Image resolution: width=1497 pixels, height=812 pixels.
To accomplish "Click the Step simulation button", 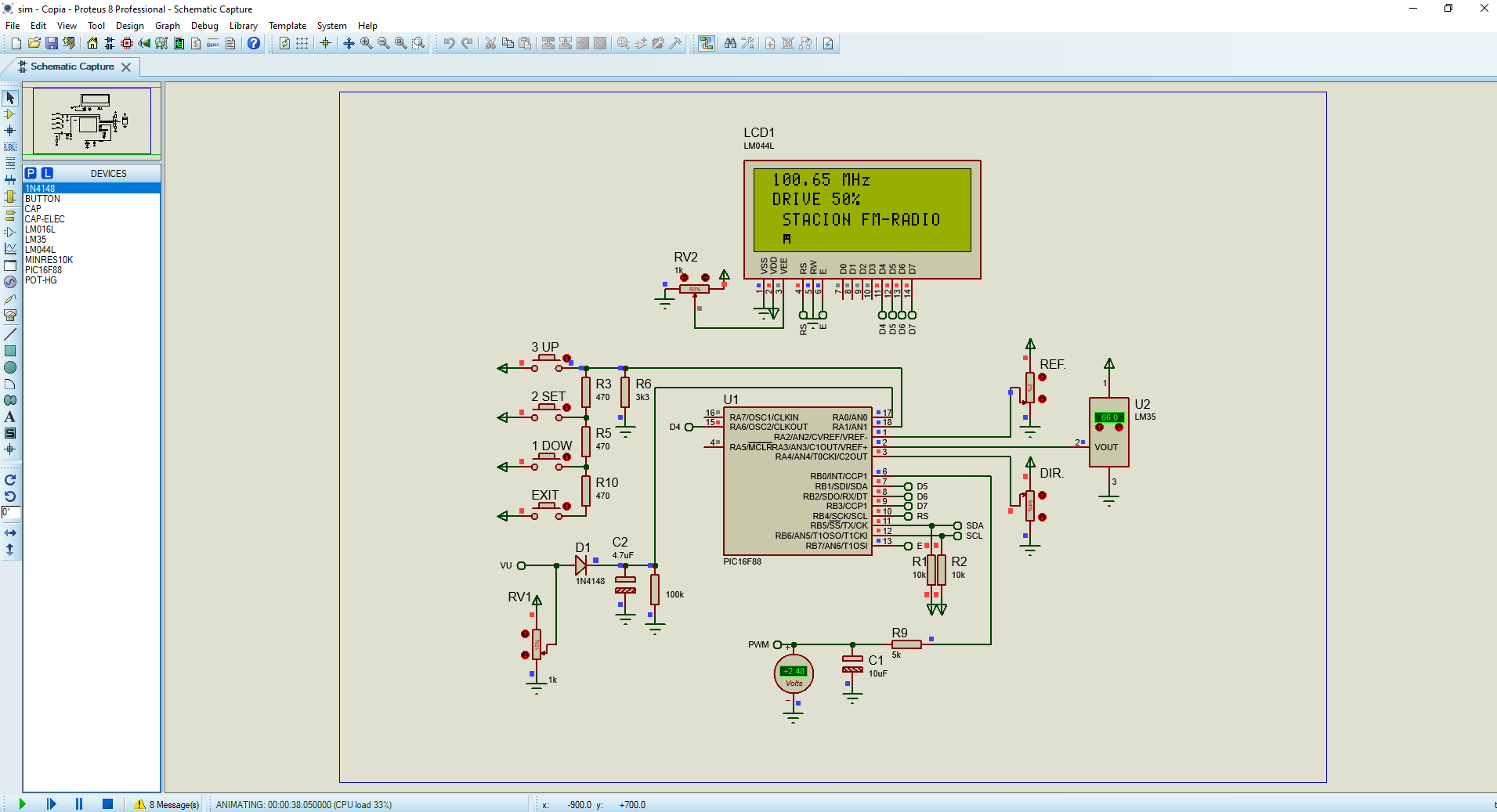I will click(51, 803).
